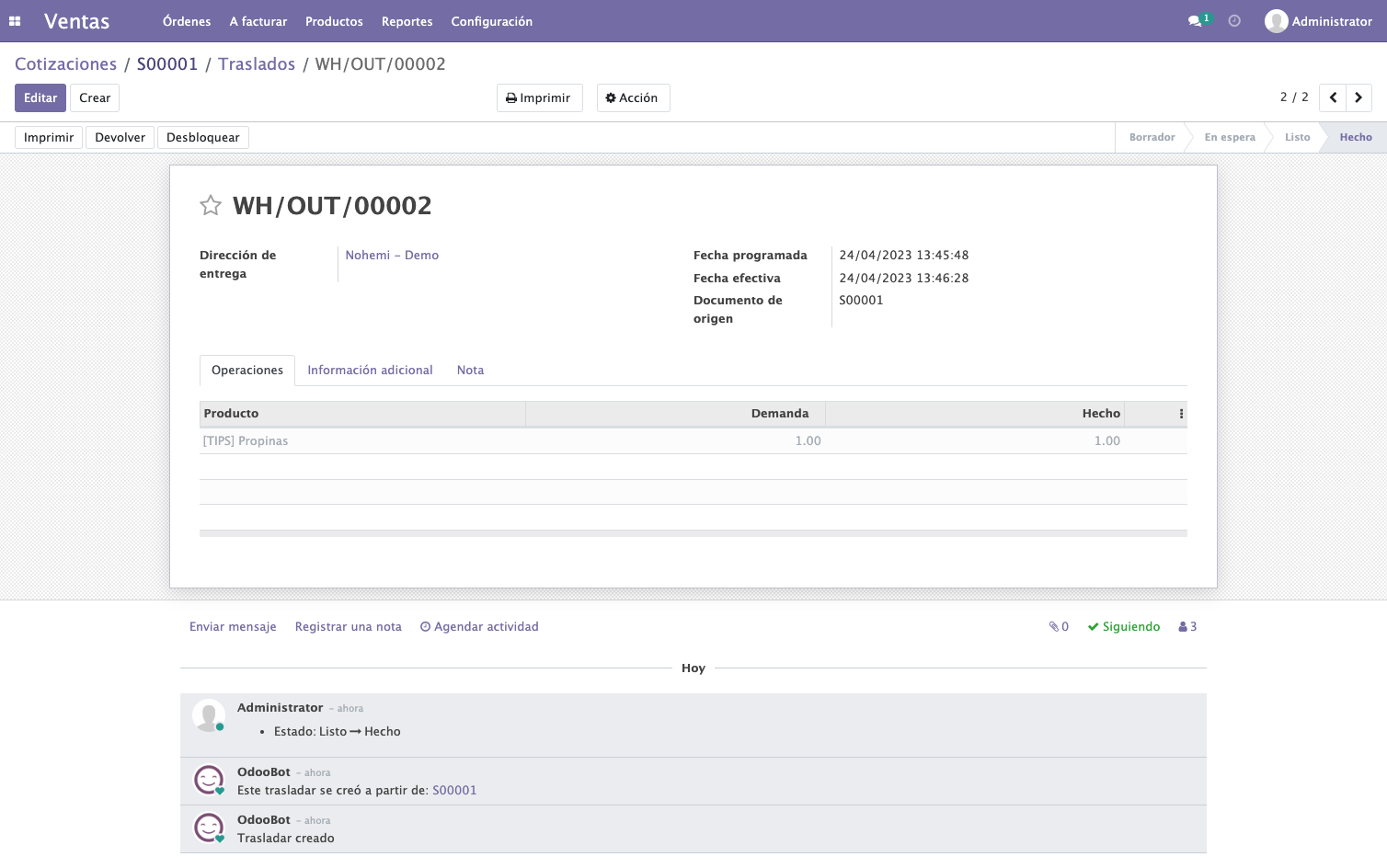Open the Nohemi – Demo address link
Screen dimensions: 1387x868
[x=392, y=256]
